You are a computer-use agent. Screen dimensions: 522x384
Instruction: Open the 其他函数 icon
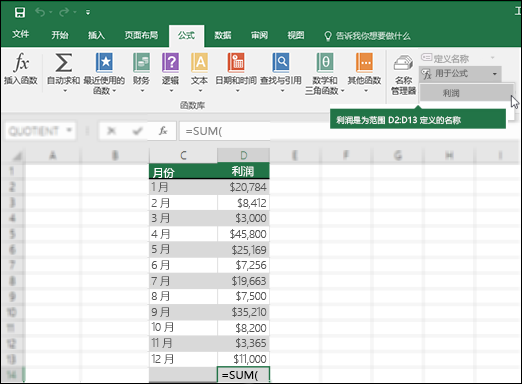pos(364,63)
